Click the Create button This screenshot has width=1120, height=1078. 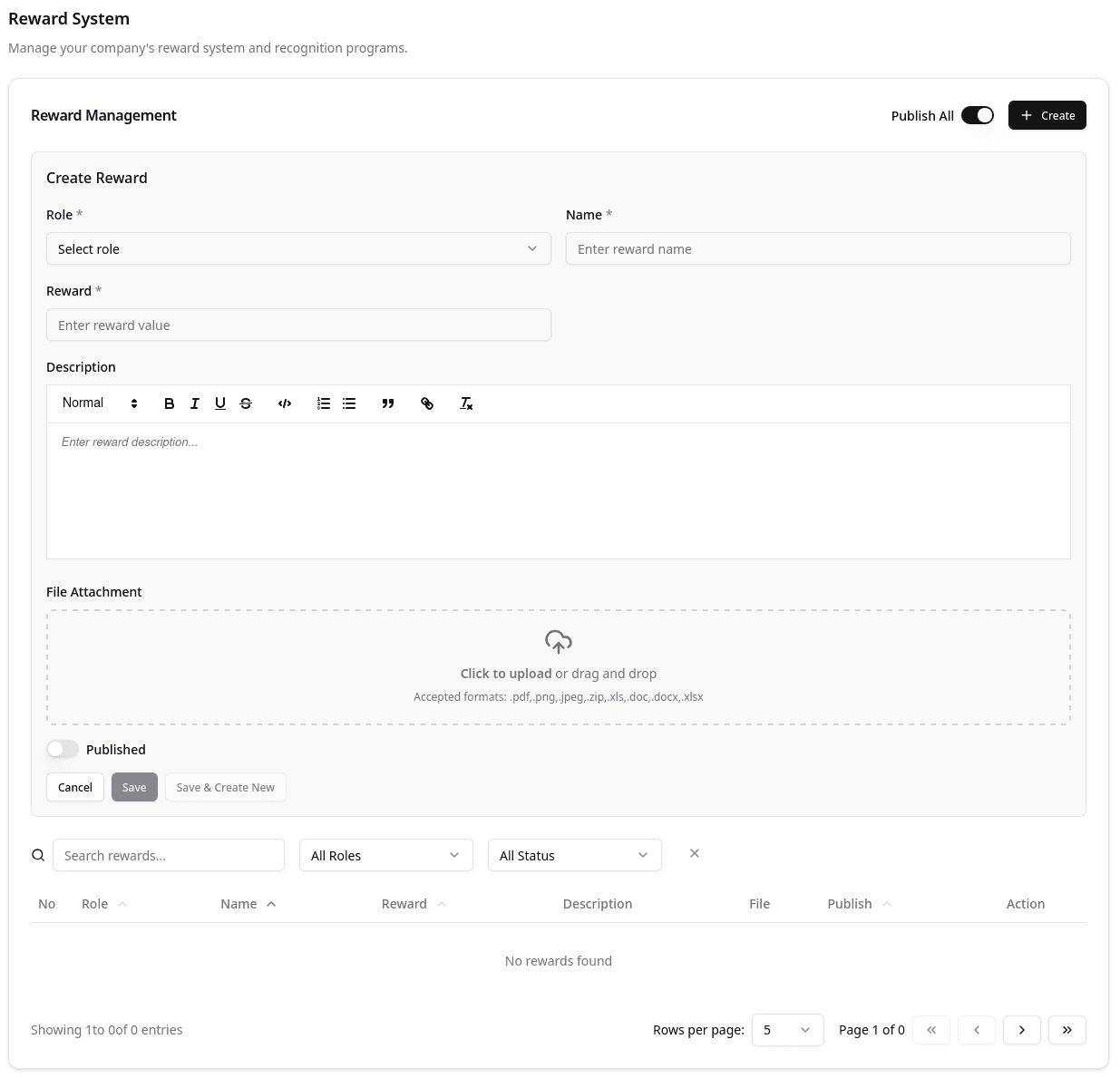[1047, 115]
